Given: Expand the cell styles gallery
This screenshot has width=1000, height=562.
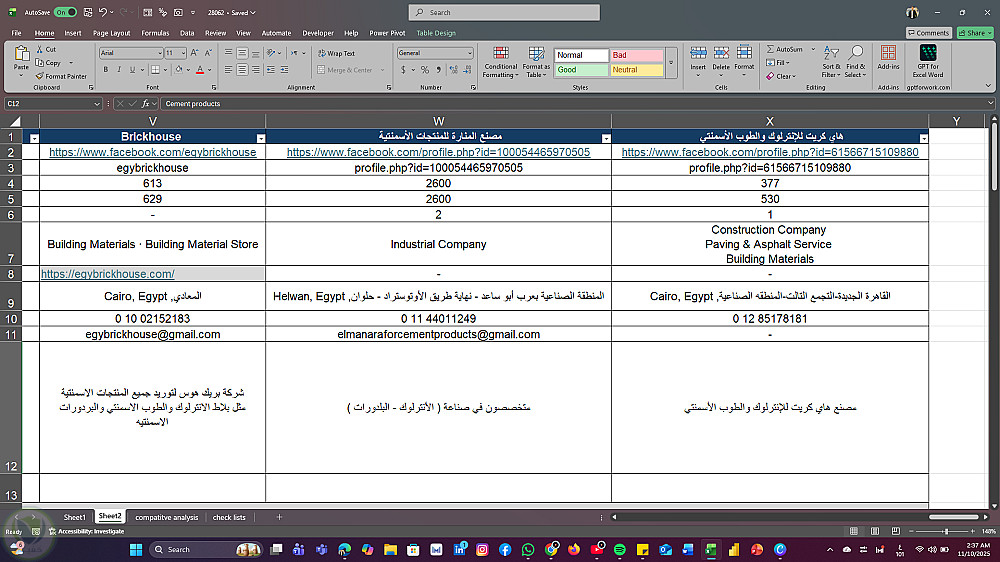Looking at the screenshot, I should pos(671,63).
